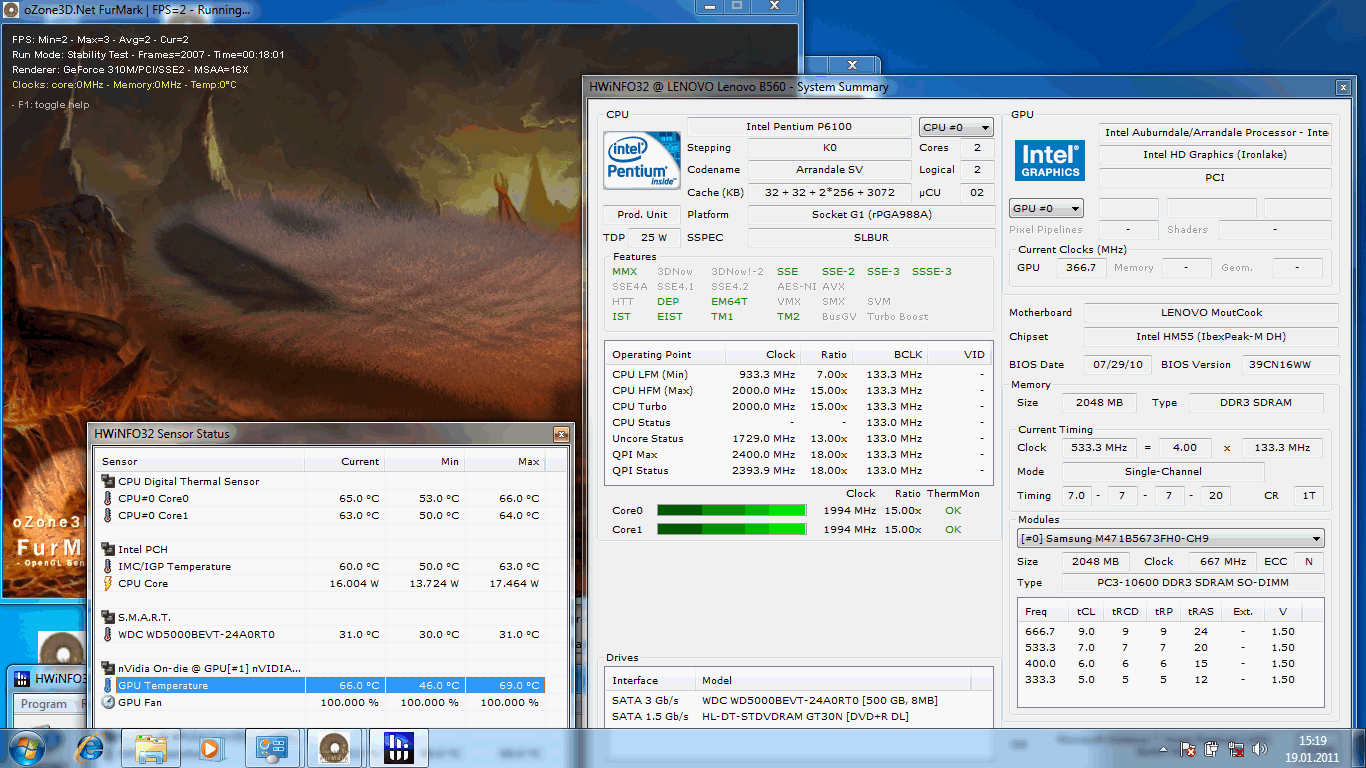Switch to FurMark donut taskbar button

(334, 747)
